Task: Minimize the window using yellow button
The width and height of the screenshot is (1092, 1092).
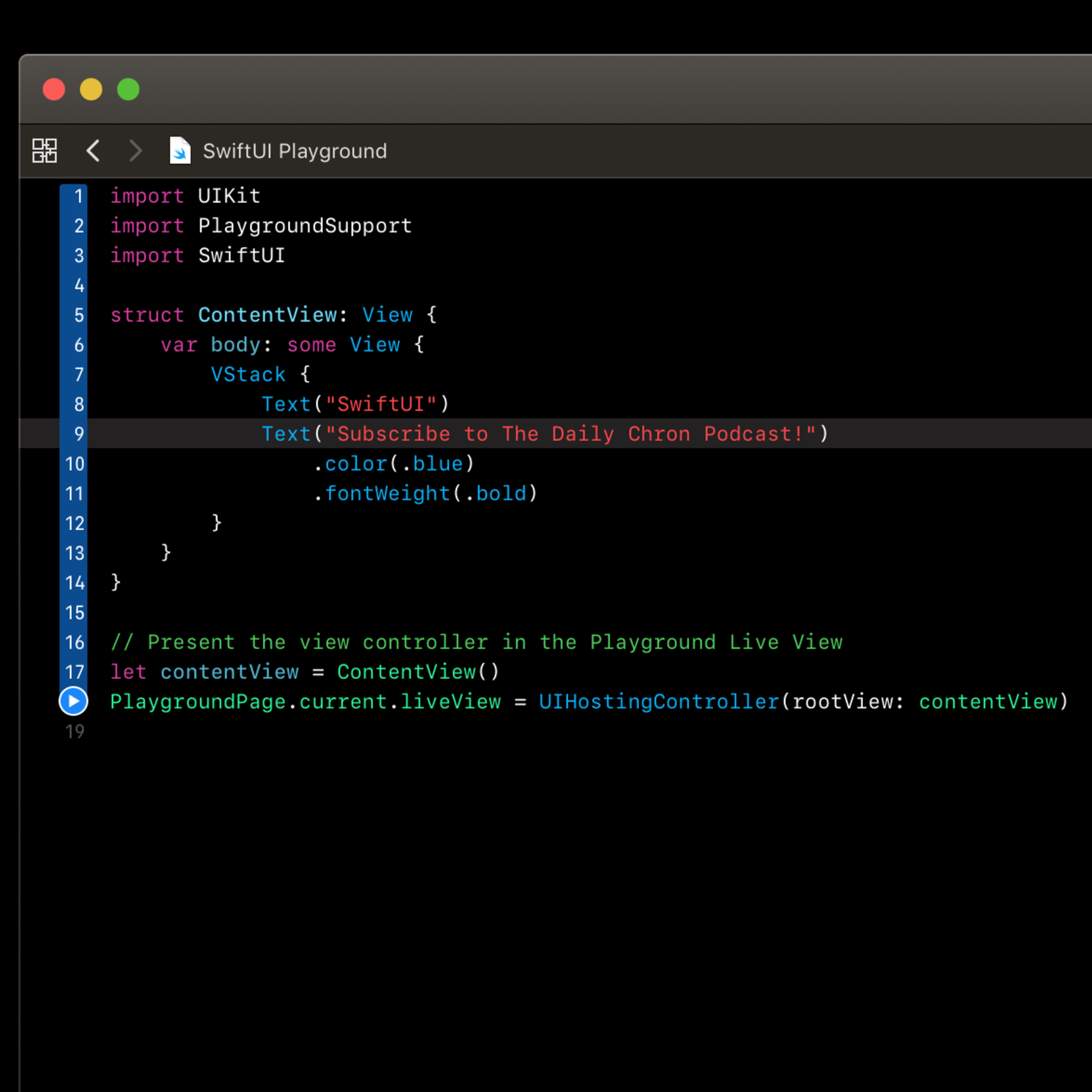Action: coord(91,89)
